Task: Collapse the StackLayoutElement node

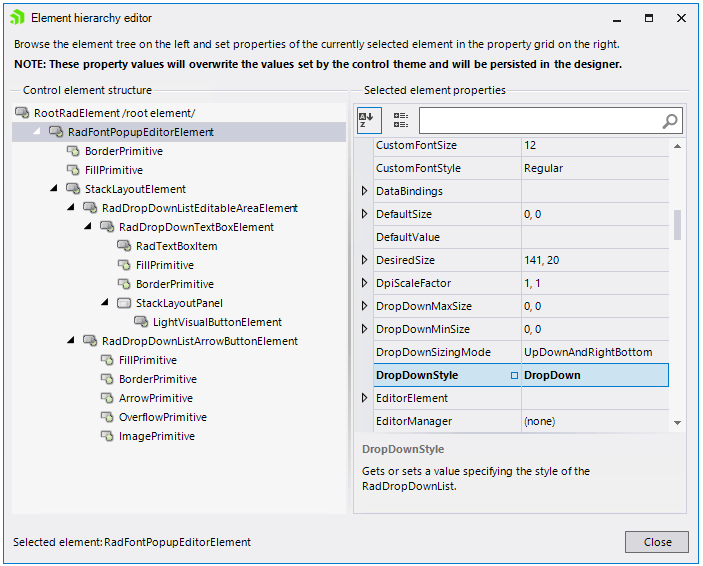Action: pyautogui.click(x=54, y=188)
